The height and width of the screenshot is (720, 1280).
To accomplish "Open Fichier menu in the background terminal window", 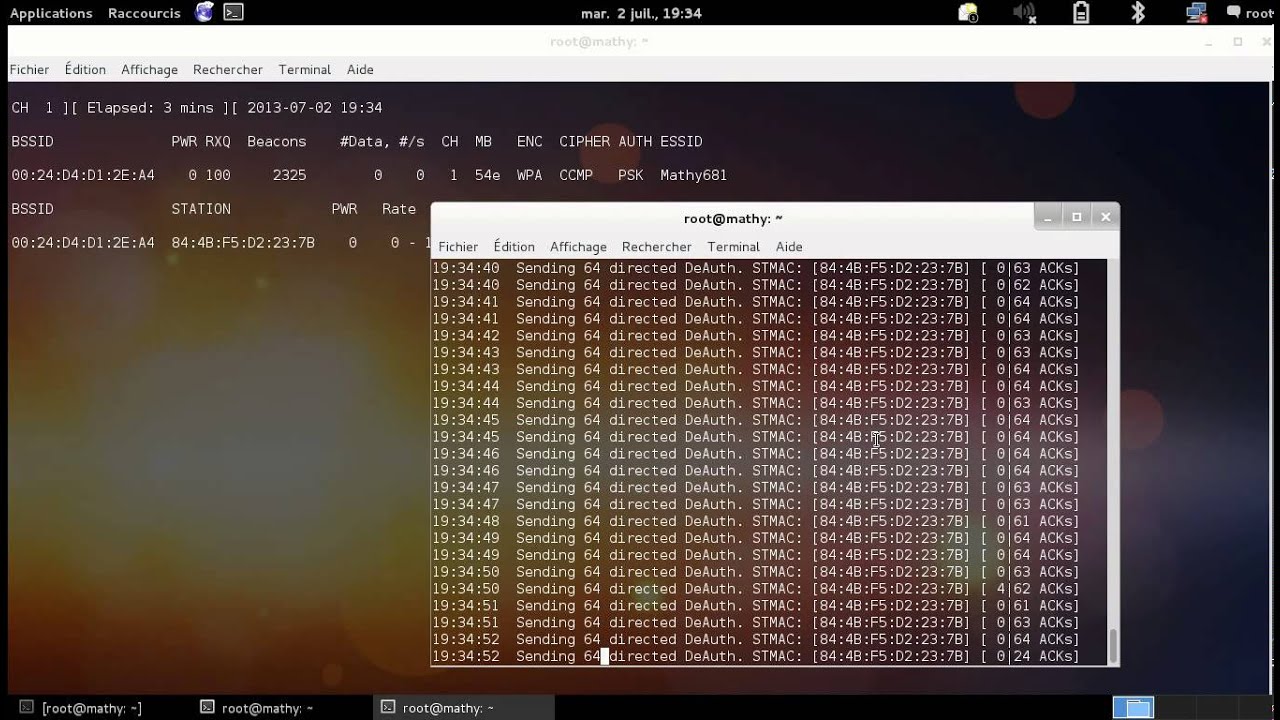I will 29,70.
